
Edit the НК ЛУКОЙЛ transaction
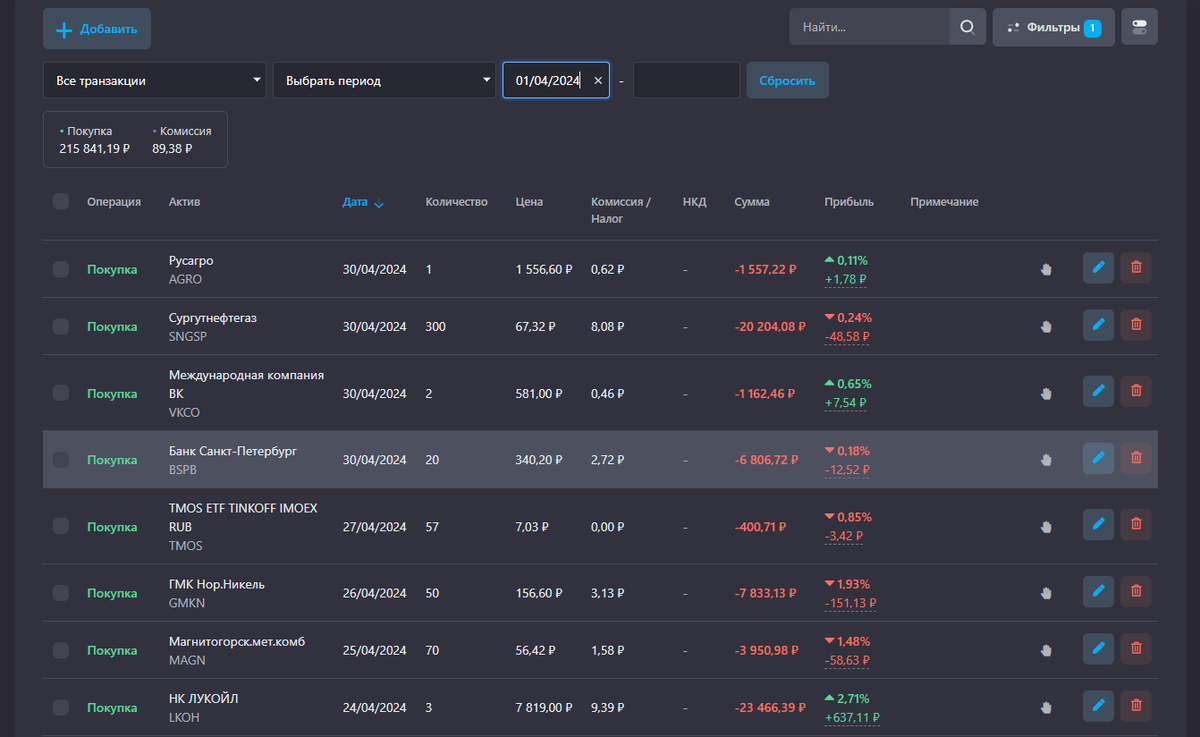click(x=1098, y=705)
